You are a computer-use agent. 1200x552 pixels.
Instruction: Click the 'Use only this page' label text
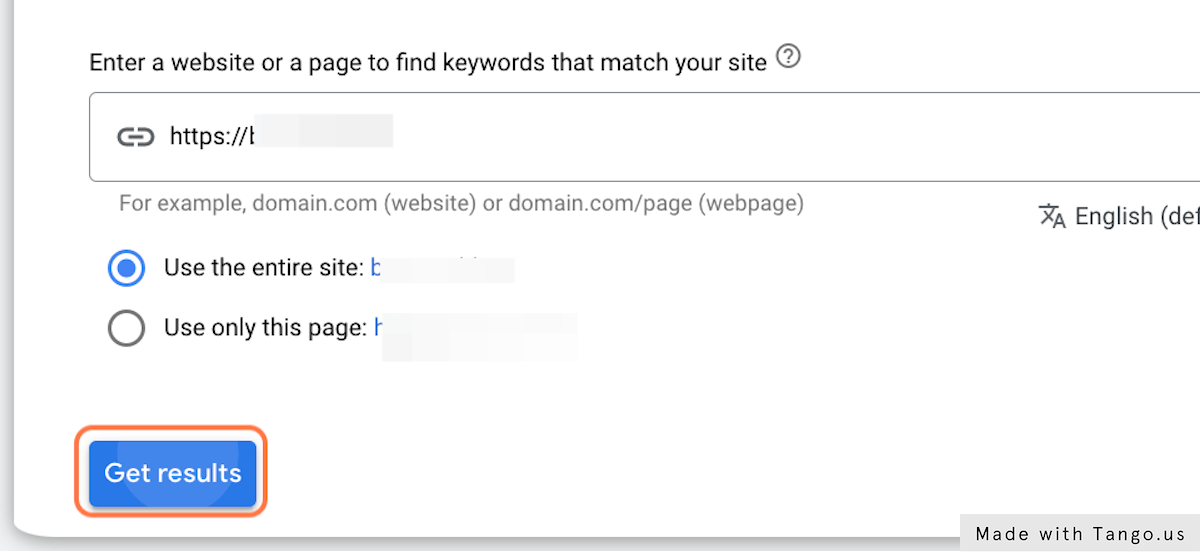pyautogui.click(x=265, y=328)
